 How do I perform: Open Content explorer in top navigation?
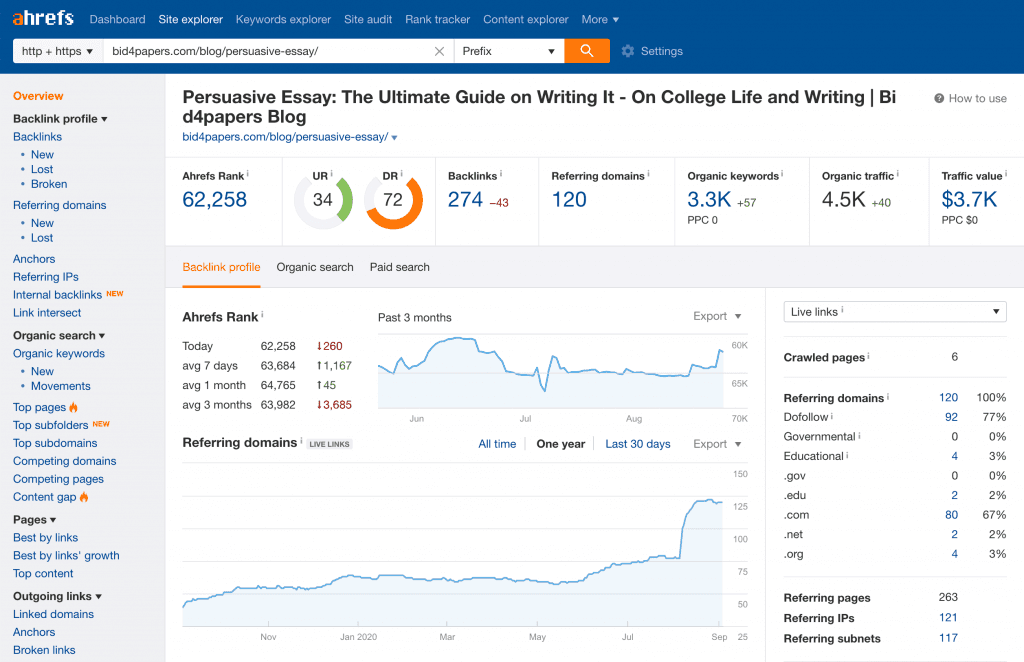point(526,20)
